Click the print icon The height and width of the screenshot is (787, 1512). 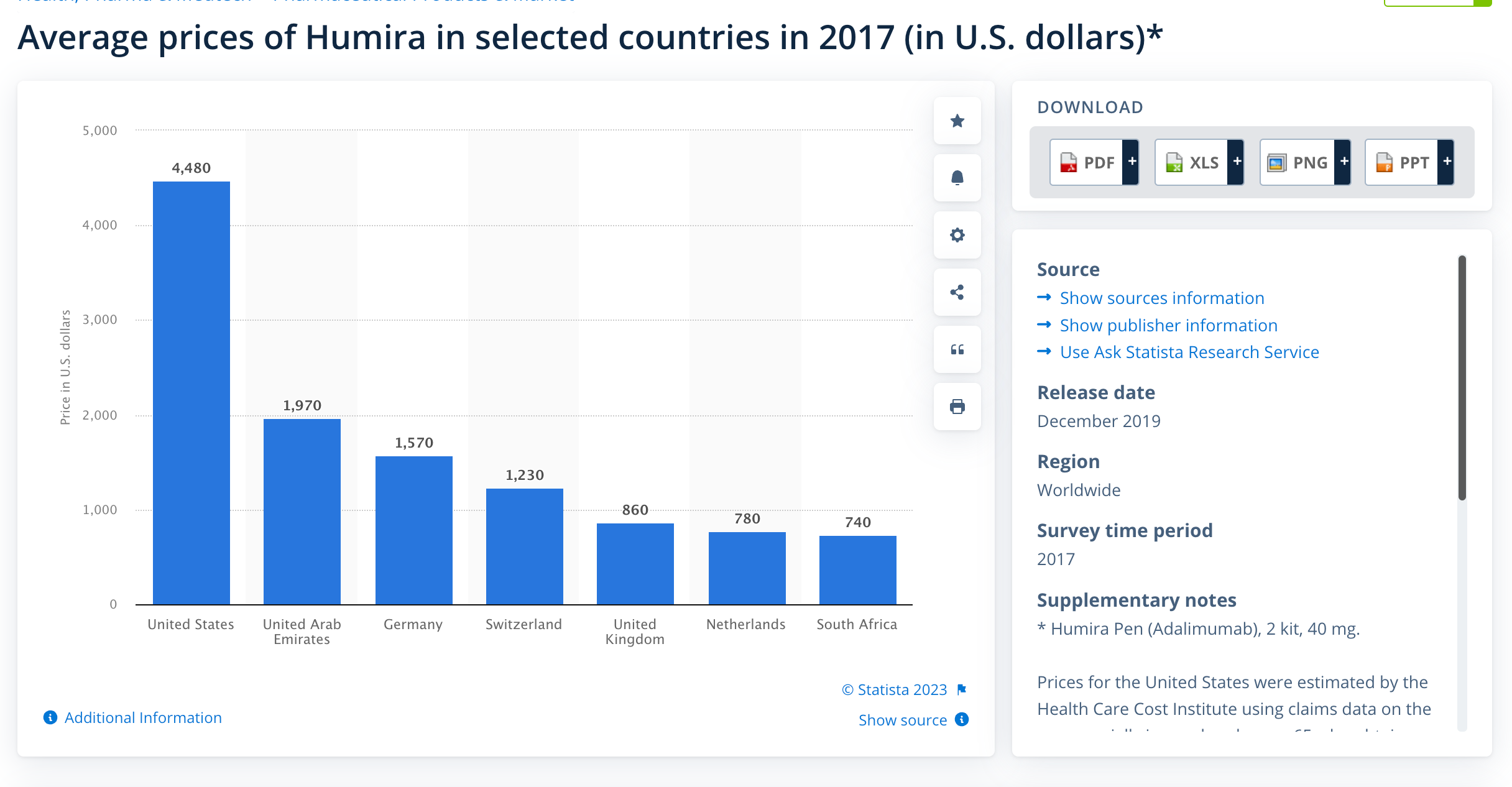pos(957,407)
